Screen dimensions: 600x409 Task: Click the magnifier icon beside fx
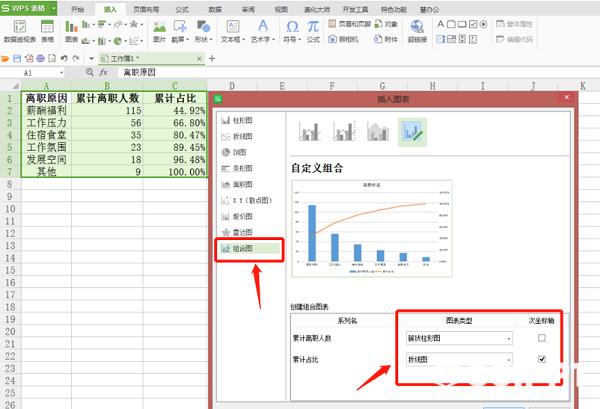click(x=90, y=72)
